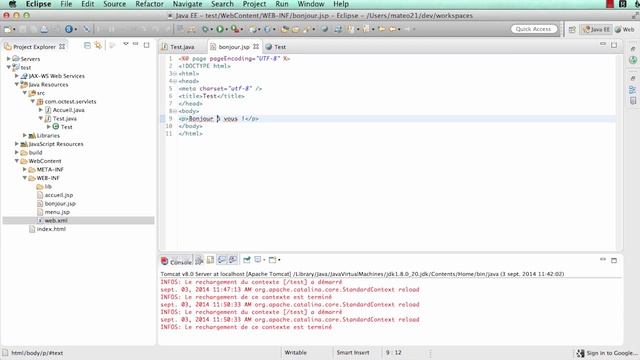Screen dimensions: 640x360
Task: Click in the Quick Access field
Action: tap(533, 29)
